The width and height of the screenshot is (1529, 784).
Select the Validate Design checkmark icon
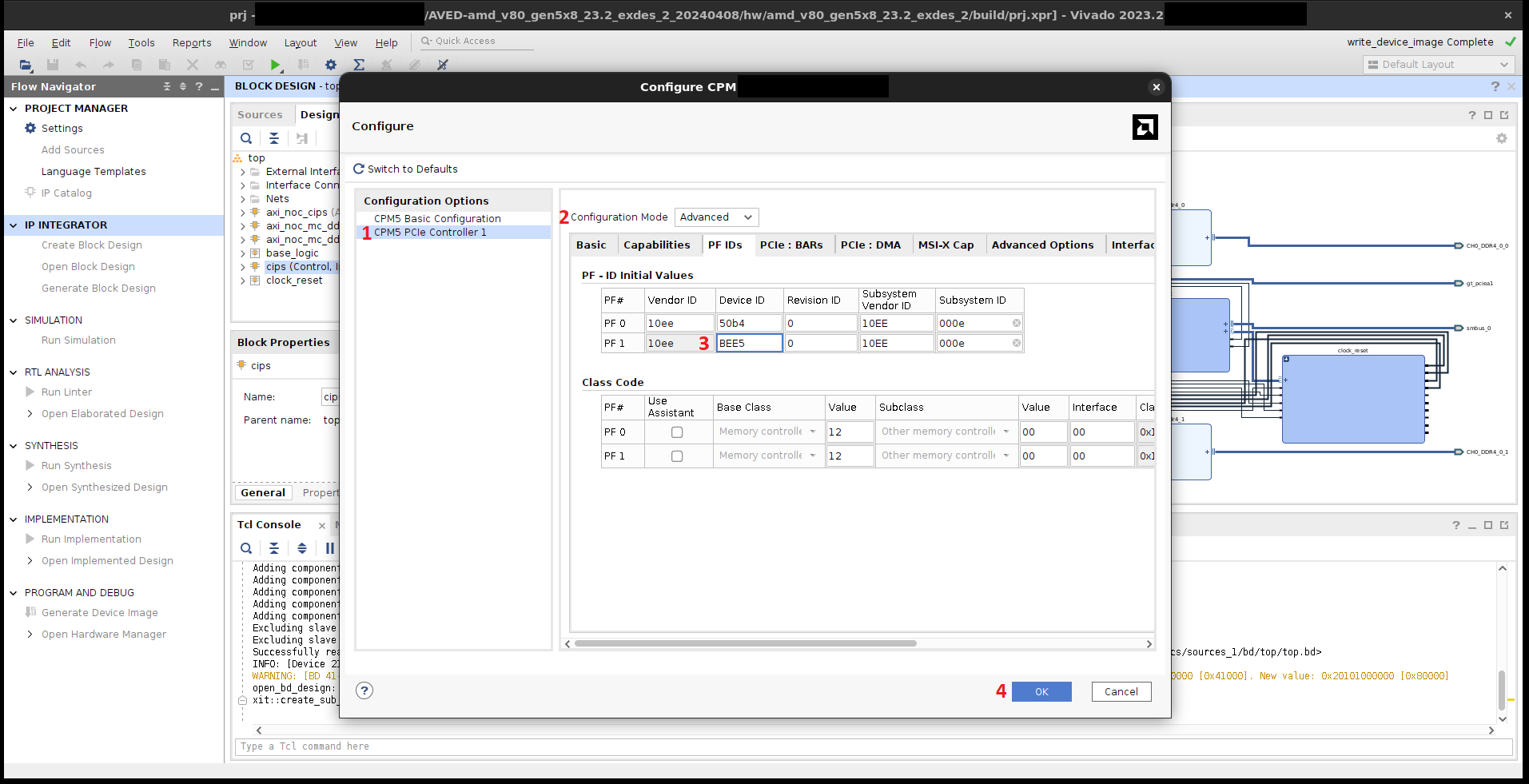tap(248, 65)
